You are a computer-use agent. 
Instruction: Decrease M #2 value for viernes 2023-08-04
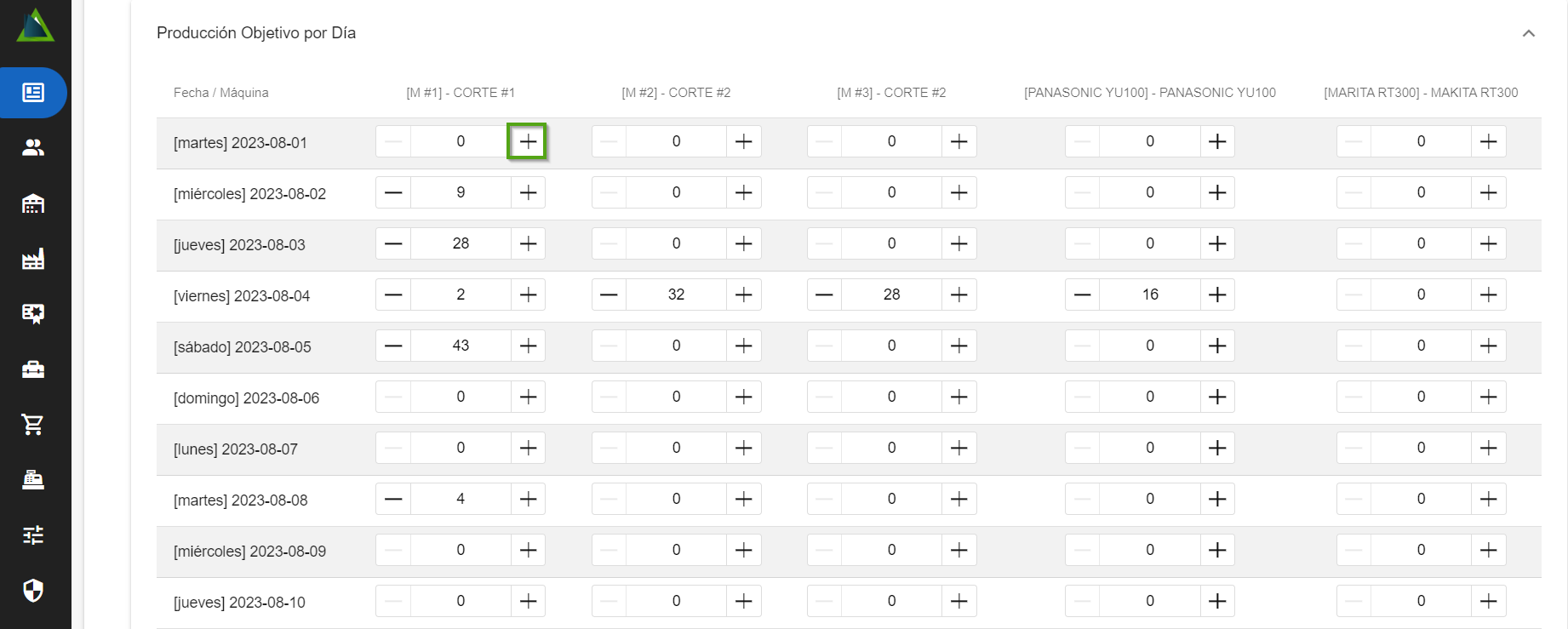pos(609,294)
